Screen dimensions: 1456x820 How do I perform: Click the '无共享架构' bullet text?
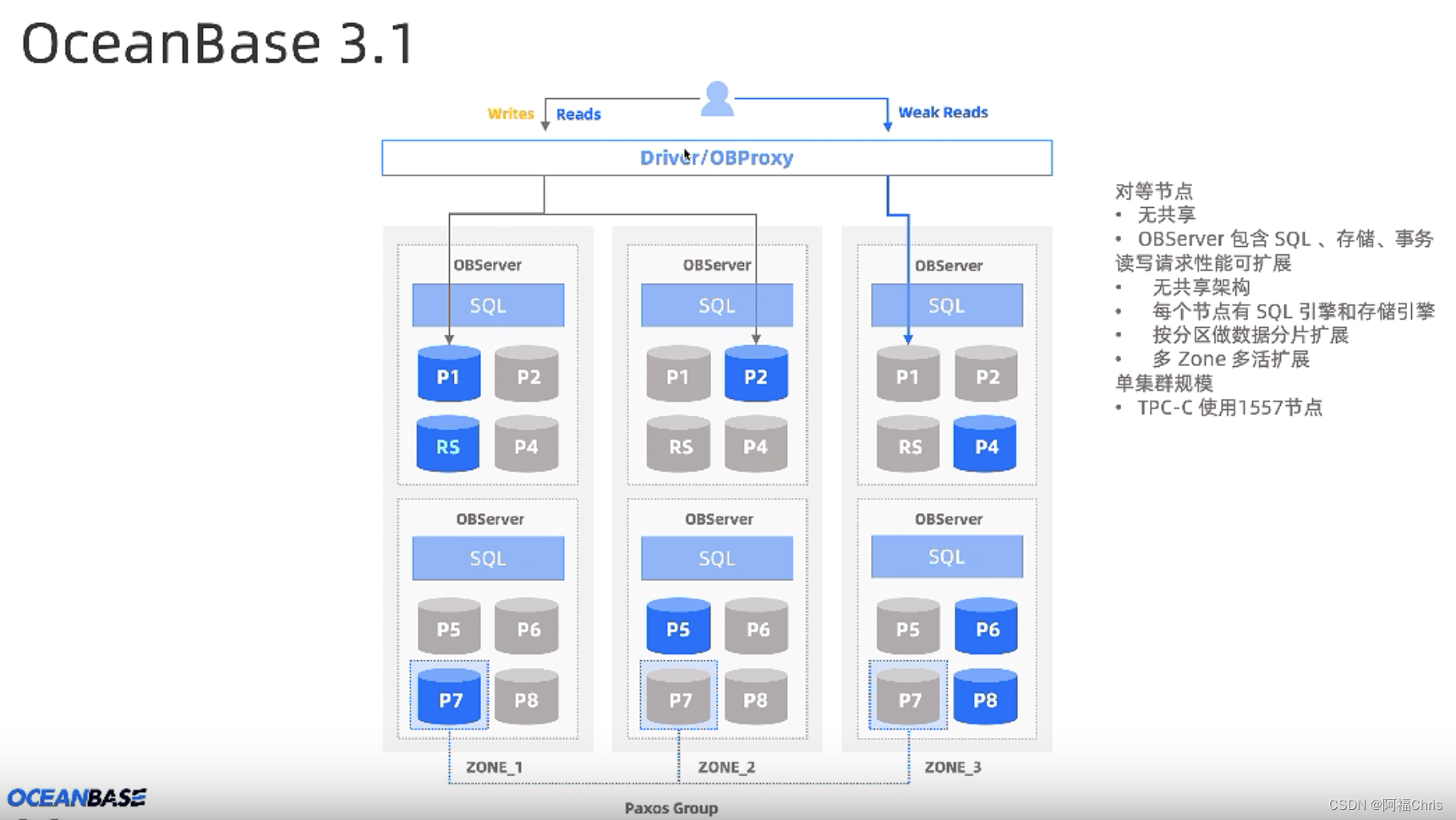click(1201, 287)
